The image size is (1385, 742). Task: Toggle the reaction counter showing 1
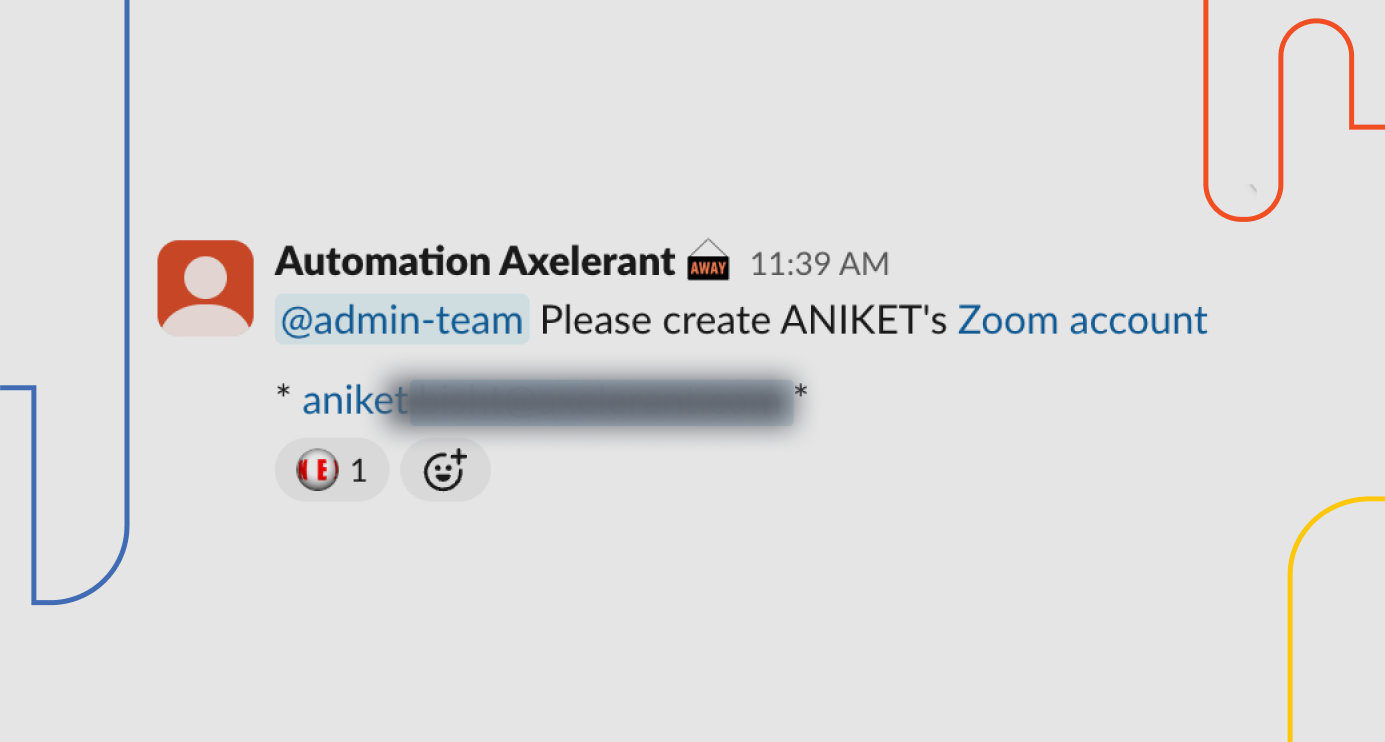click(360, 469)
